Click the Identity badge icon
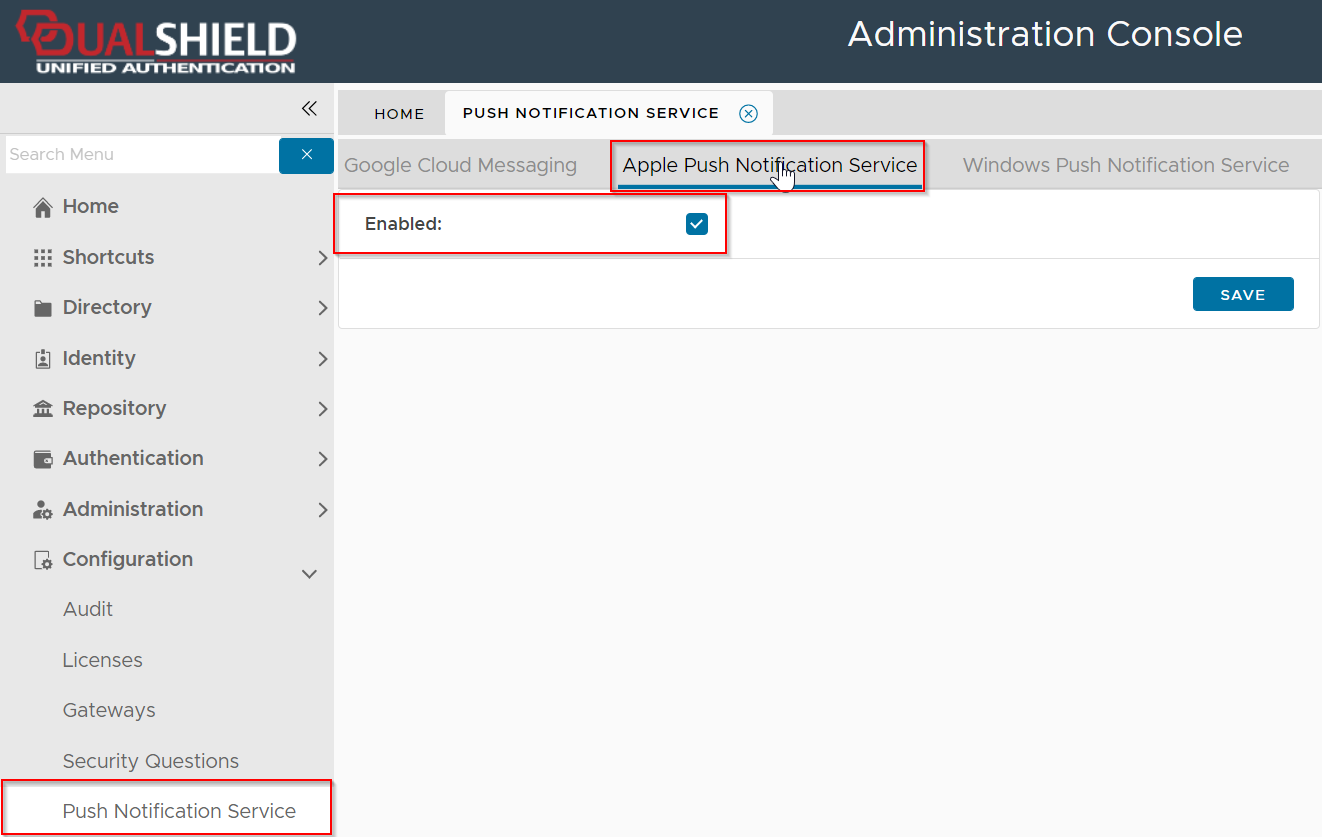 (42, 359)
